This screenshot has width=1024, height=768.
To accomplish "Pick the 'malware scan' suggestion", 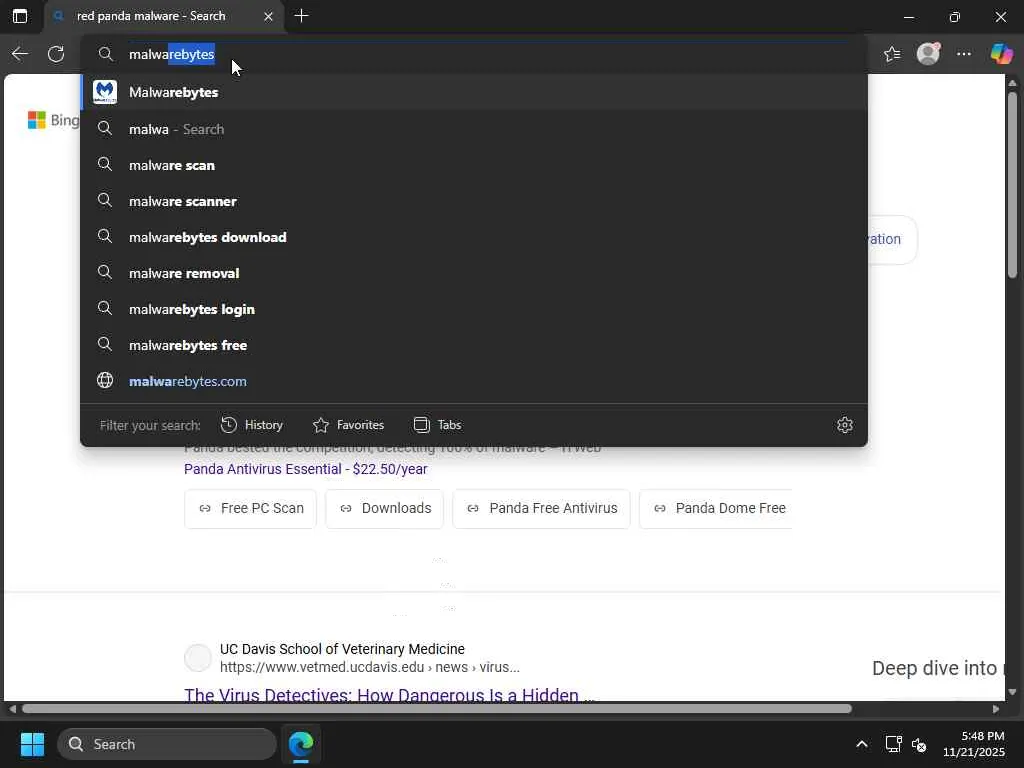I will pos(474,165).
